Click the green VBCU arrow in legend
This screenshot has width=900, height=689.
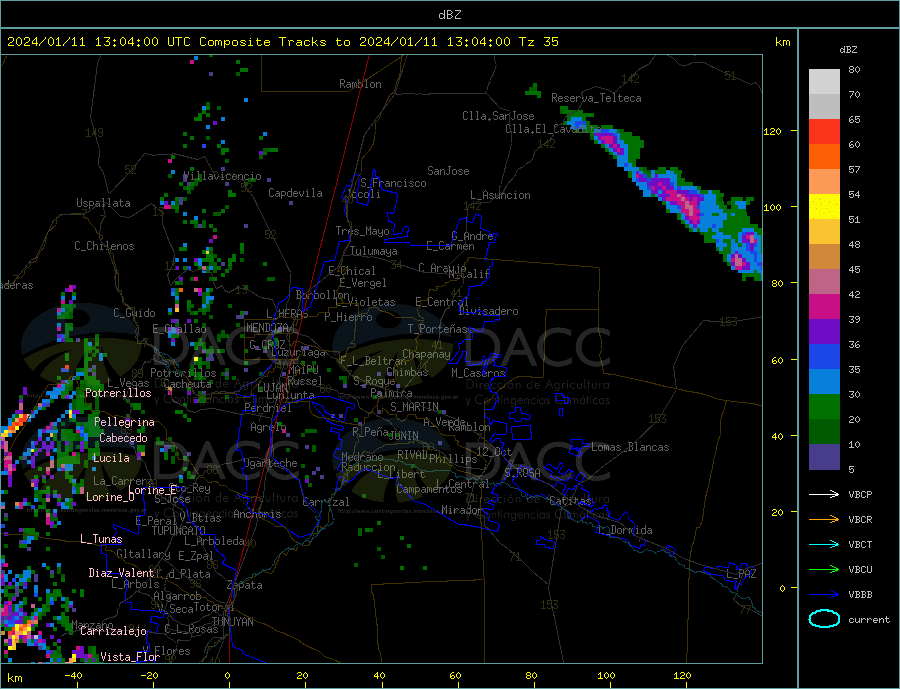tap(824, 570)
